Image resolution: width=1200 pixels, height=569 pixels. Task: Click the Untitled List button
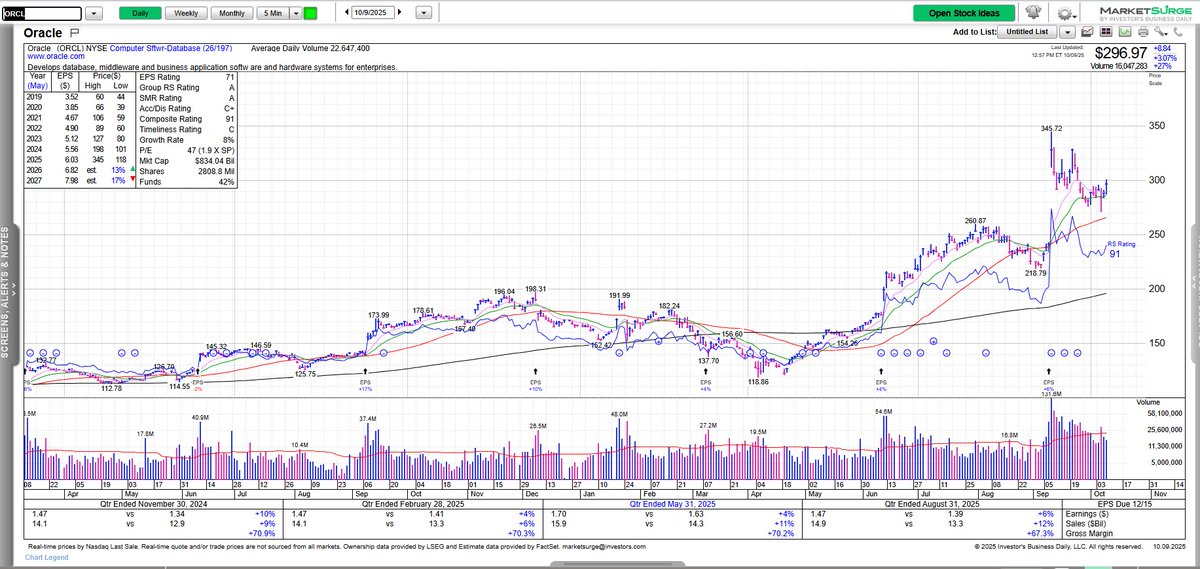click(1027, 32)
